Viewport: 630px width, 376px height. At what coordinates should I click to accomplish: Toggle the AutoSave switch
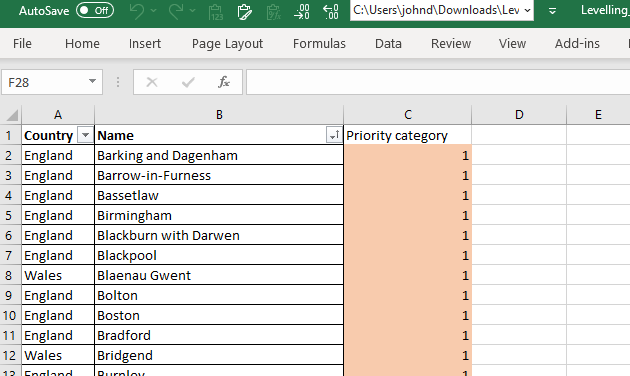pos(95,10)
